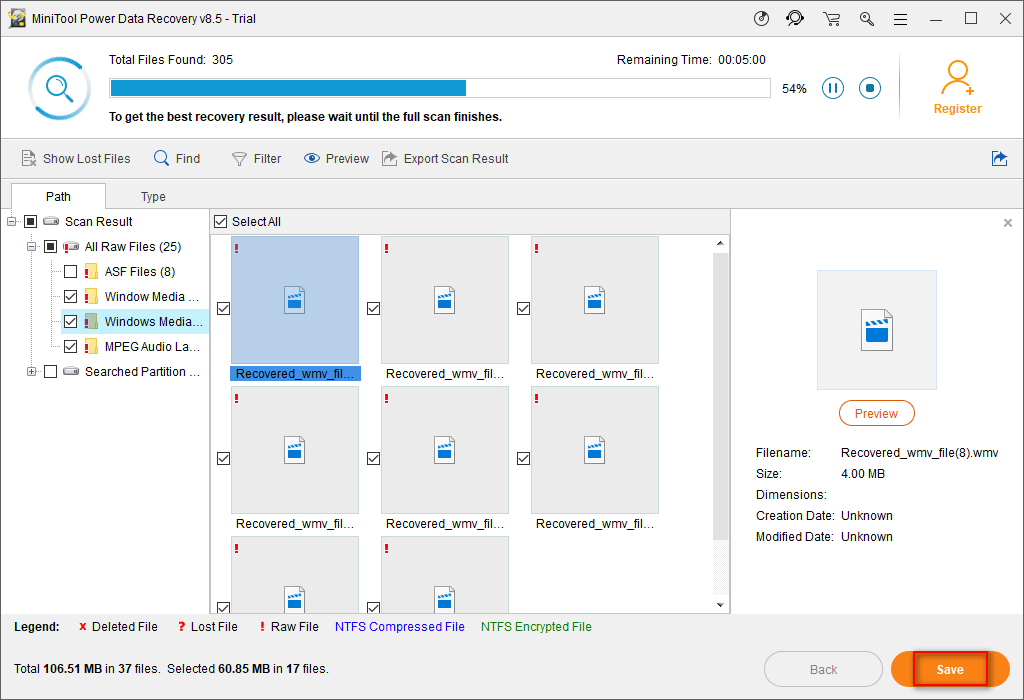Click the All Raw Files drive icon
The height and width of the screenshot is (700, 1024).
coord(71,247)
